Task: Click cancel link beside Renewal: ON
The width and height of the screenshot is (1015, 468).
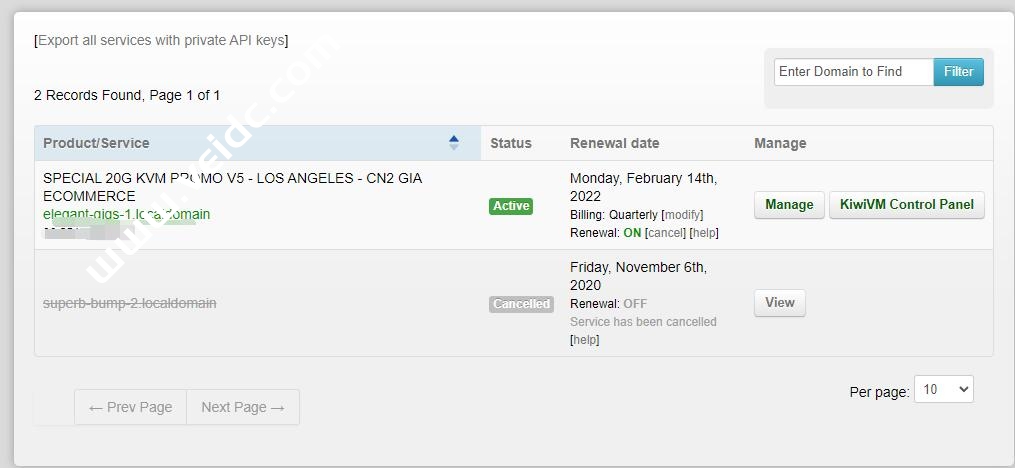Action: (x=665, y=233)
